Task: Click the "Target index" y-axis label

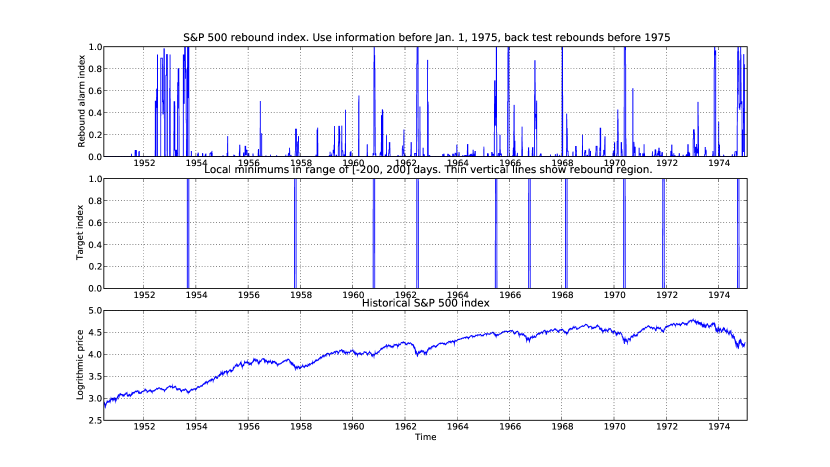Action: pyautogui.click(x=80, y=232)
